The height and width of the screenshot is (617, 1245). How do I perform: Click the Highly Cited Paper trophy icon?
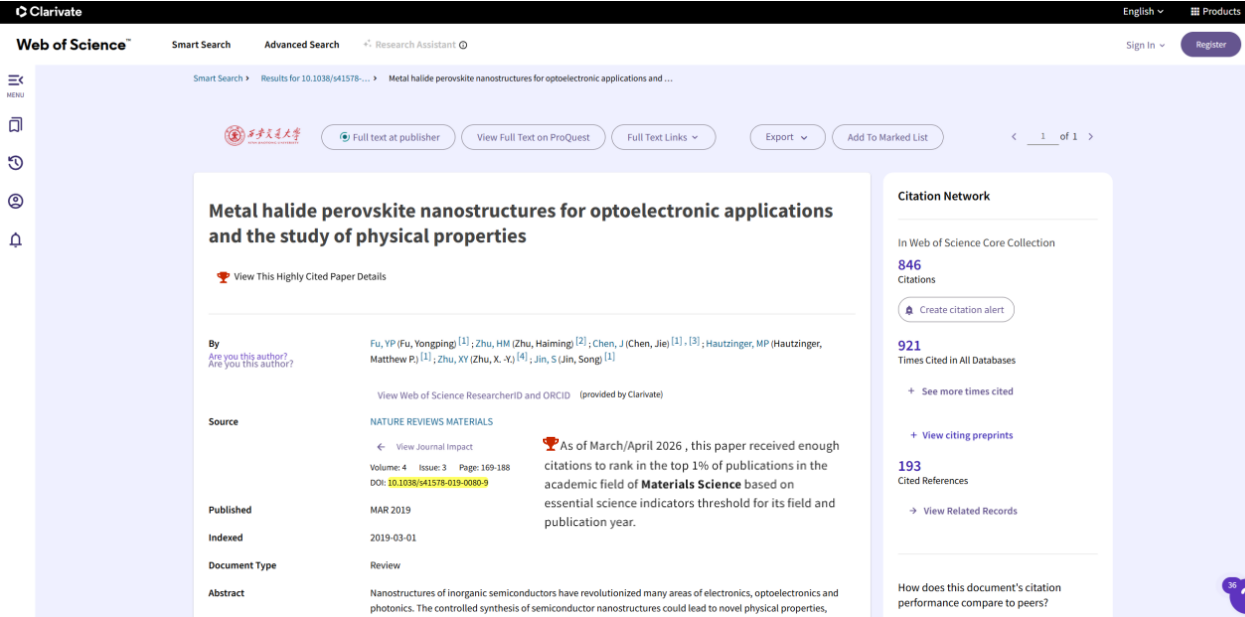(x=223, y=277)
